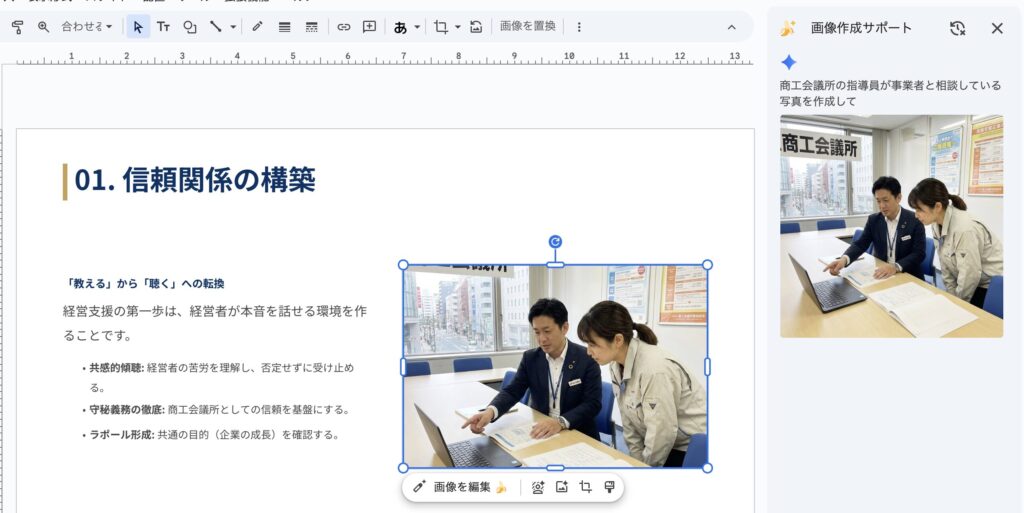Image resolution: width=1024 pixels, height=513 pixels.
Task: Click the 画像を置換 button
Action: point(527,27)
